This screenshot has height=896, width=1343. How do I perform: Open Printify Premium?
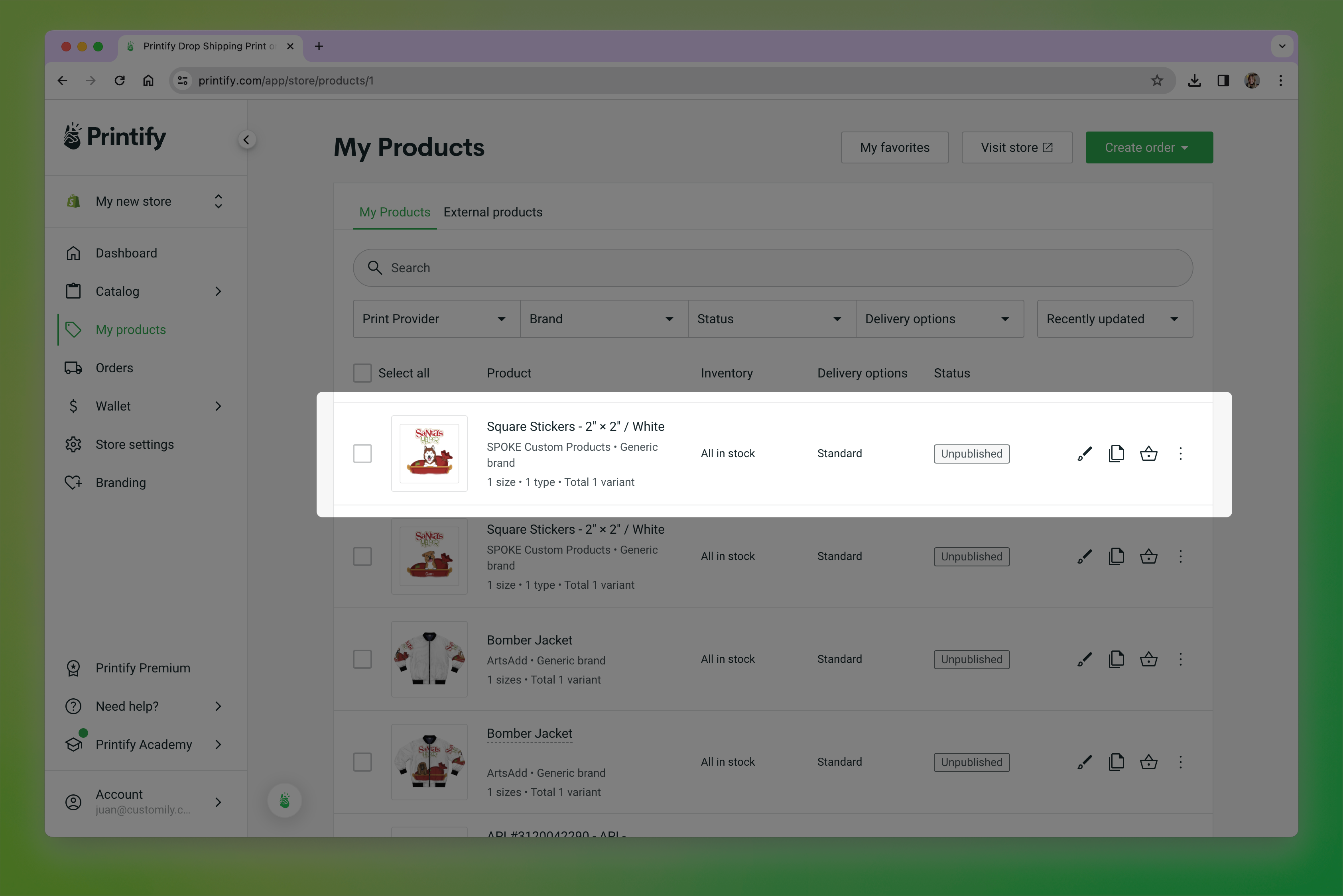[142, 668]
